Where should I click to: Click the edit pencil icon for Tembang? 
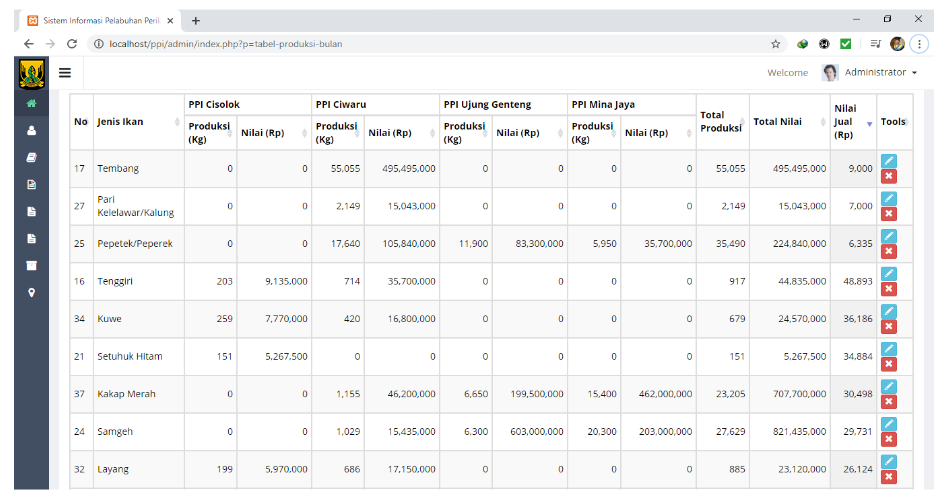889,161
